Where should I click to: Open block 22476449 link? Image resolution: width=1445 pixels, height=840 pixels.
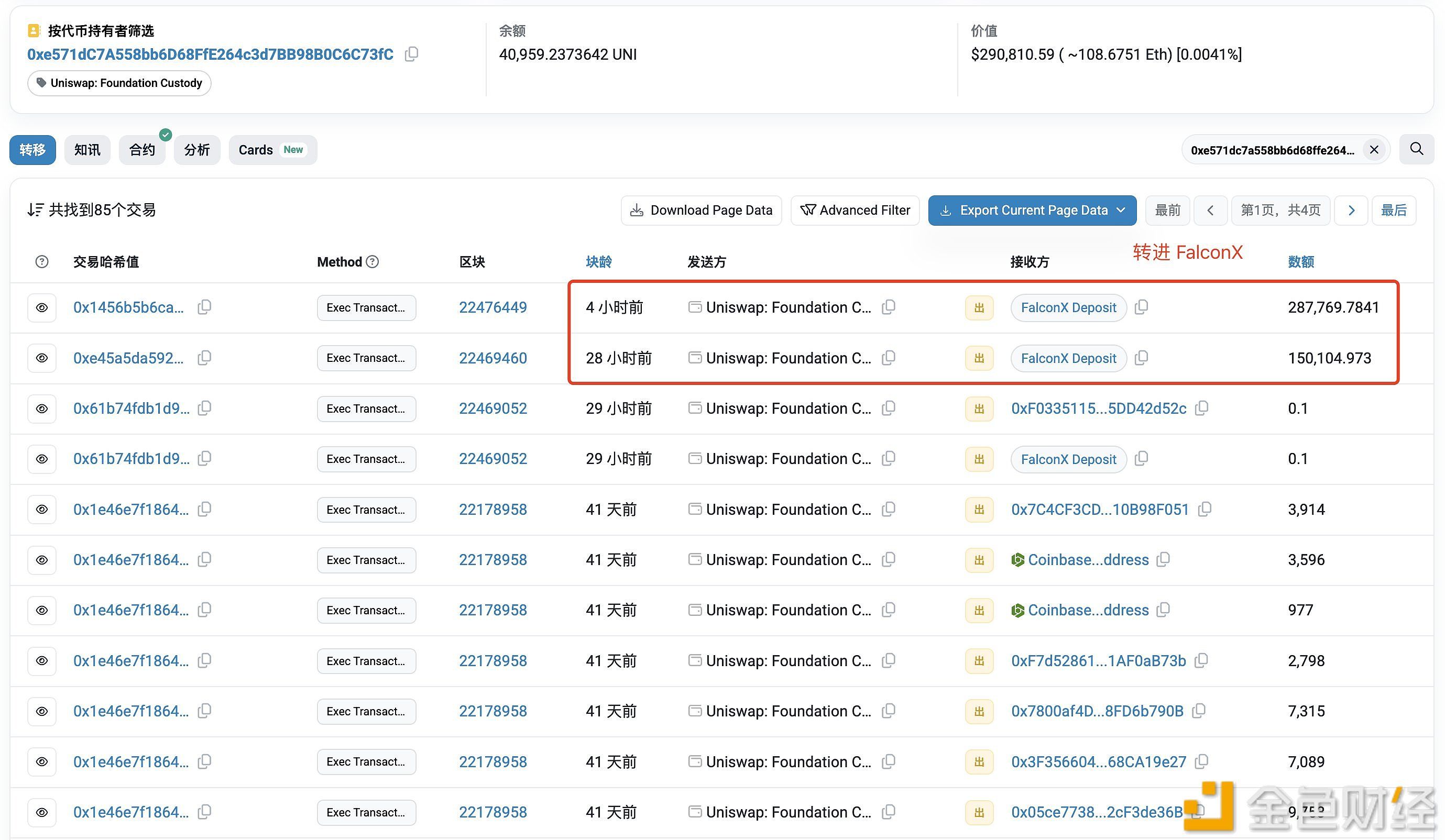(x=492, y=308)
